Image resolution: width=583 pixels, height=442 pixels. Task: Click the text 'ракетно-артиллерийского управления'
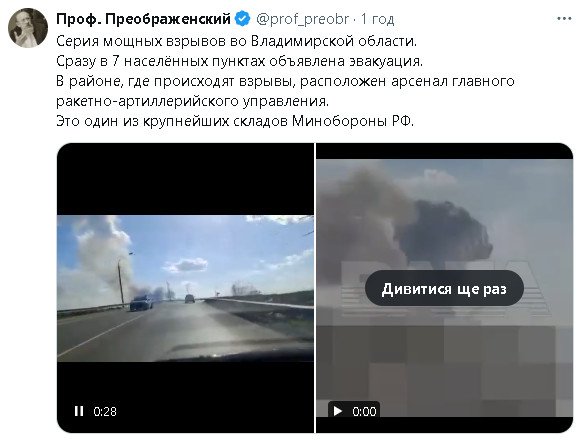pos(193,101)
